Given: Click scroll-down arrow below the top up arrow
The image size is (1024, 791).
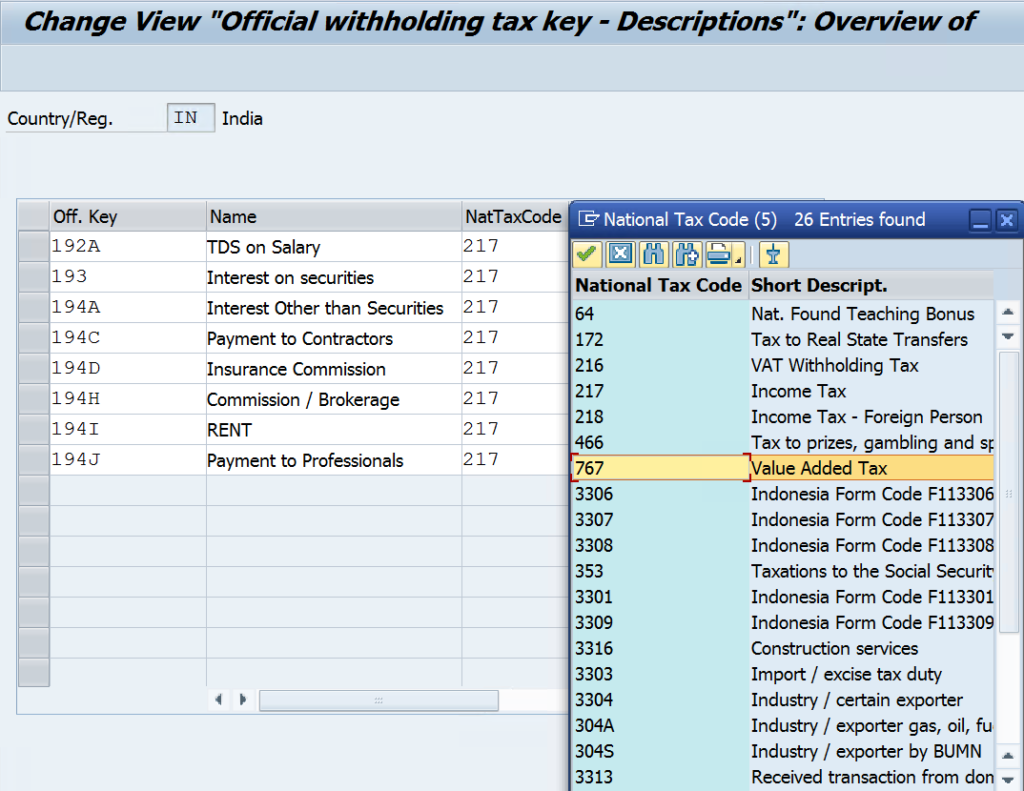Looking at the screenshot, I should (1008, 336).
